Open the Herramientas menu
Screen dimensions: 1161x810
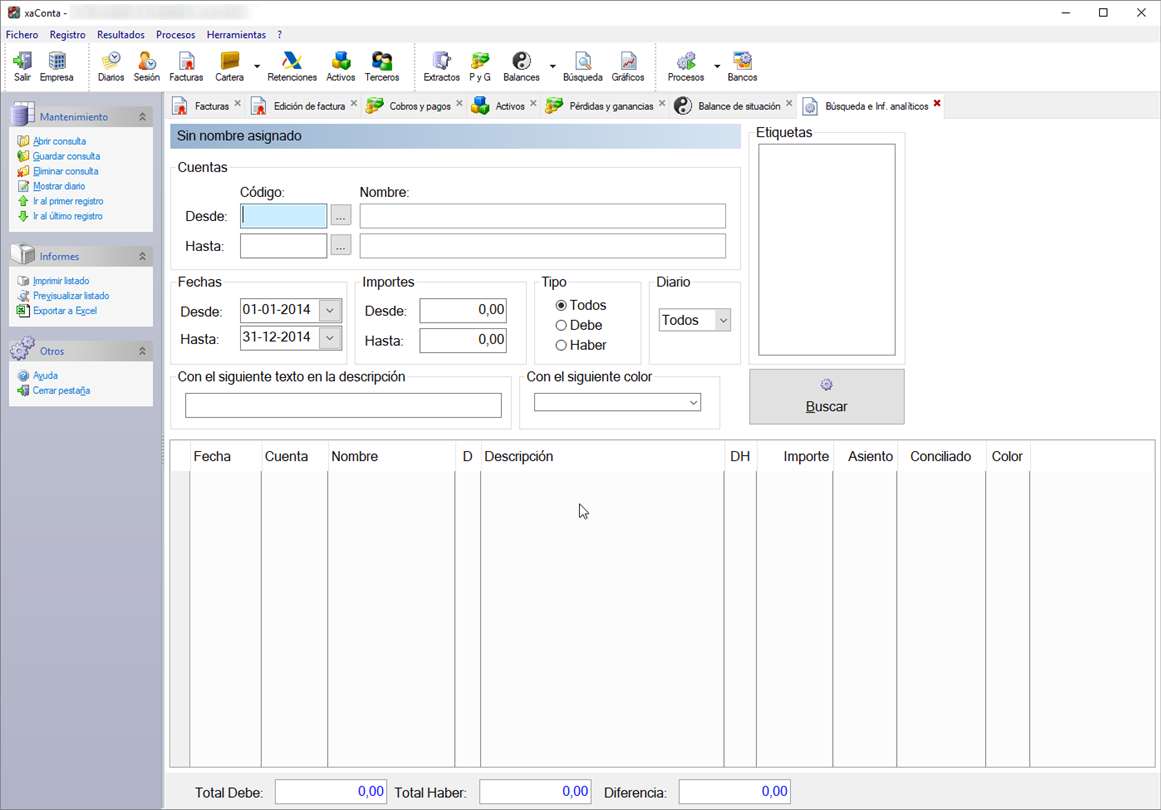[236, 35]
